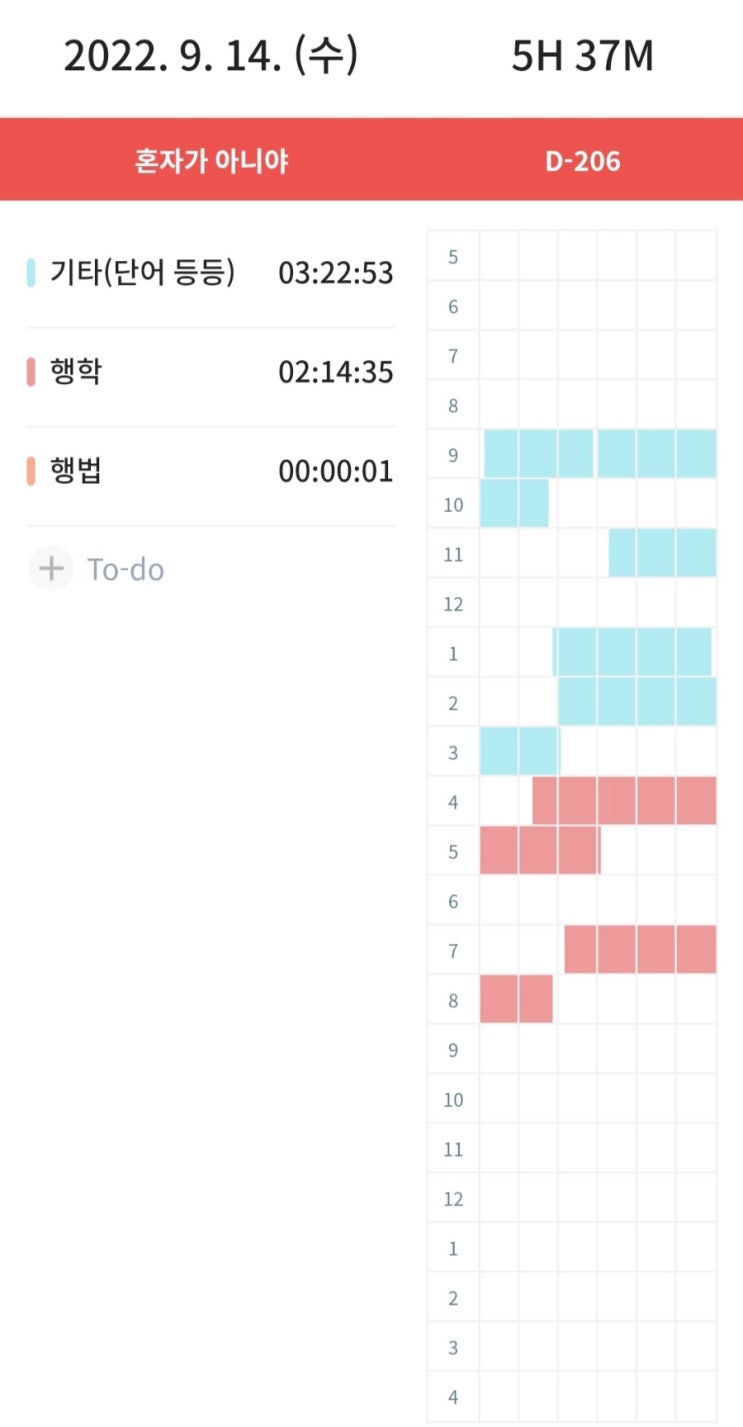Open the D-206 day counter
Image resolution: width=743 pixels, height=1427 pixels.
coord(582,161)
